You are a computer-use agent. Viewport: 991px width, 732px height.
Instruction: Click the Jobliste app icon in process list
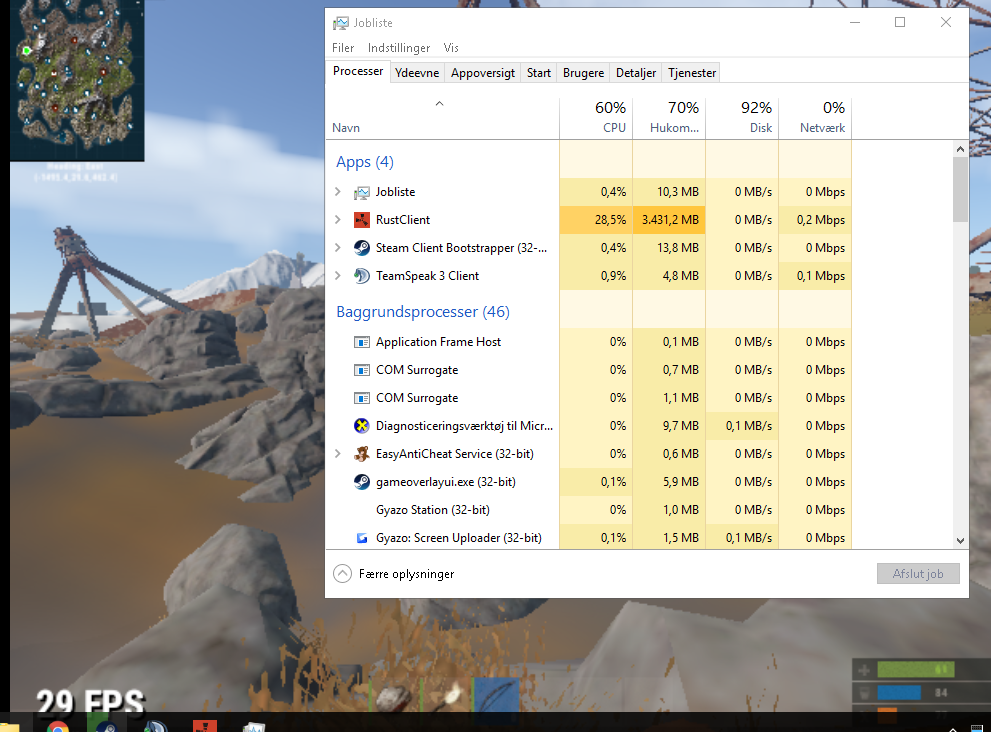(362, 192)
